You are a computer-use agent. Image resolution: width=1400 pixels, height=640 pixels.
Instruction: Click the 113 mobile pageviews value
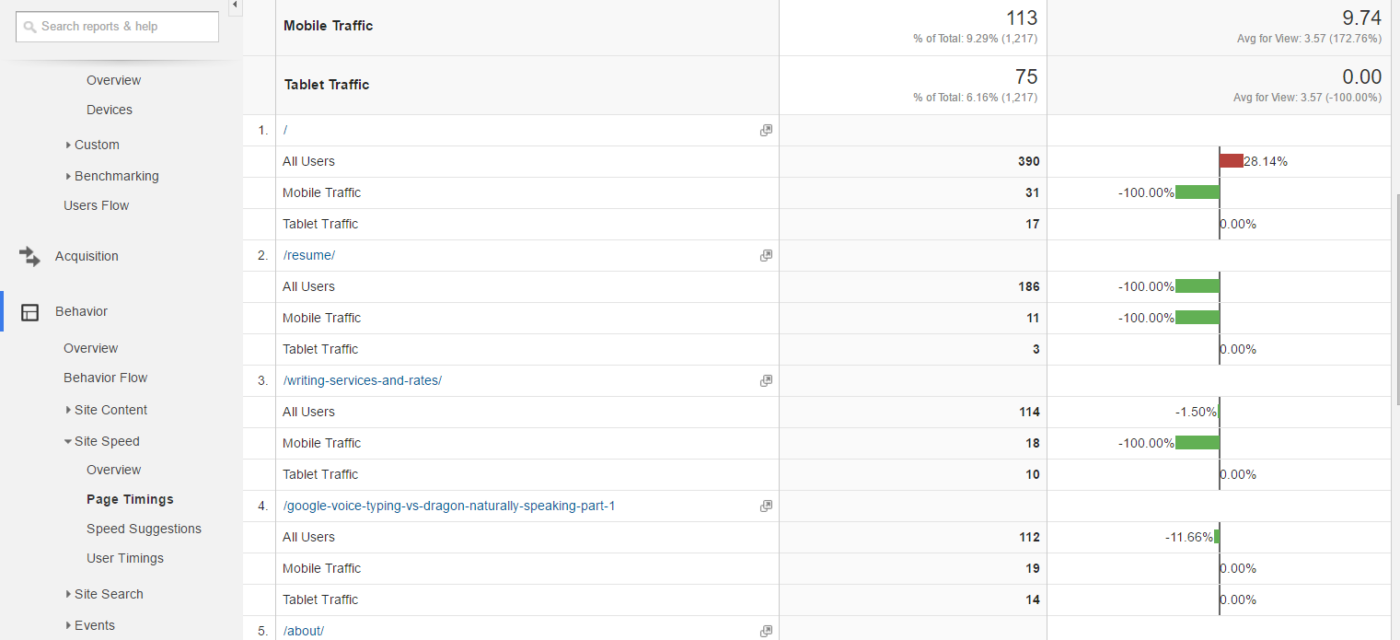(x=1022, y=18)
